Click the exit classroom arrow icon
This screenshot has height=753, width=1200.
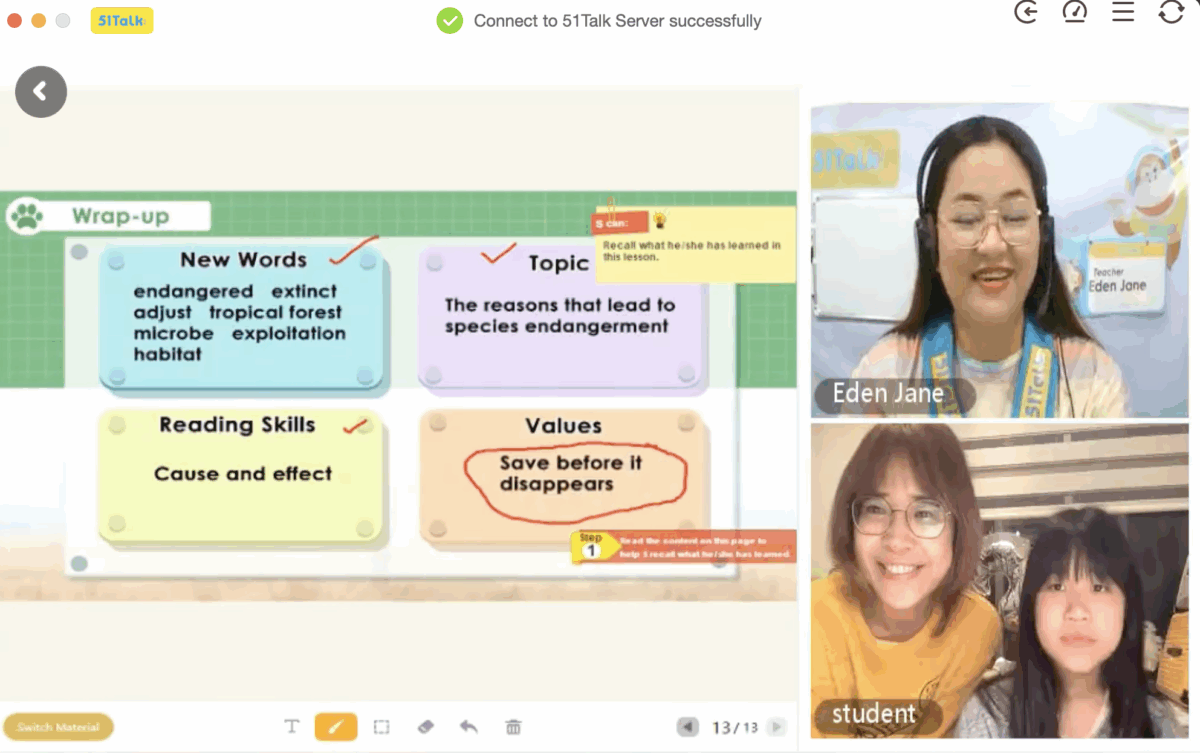coord(1026,12)
